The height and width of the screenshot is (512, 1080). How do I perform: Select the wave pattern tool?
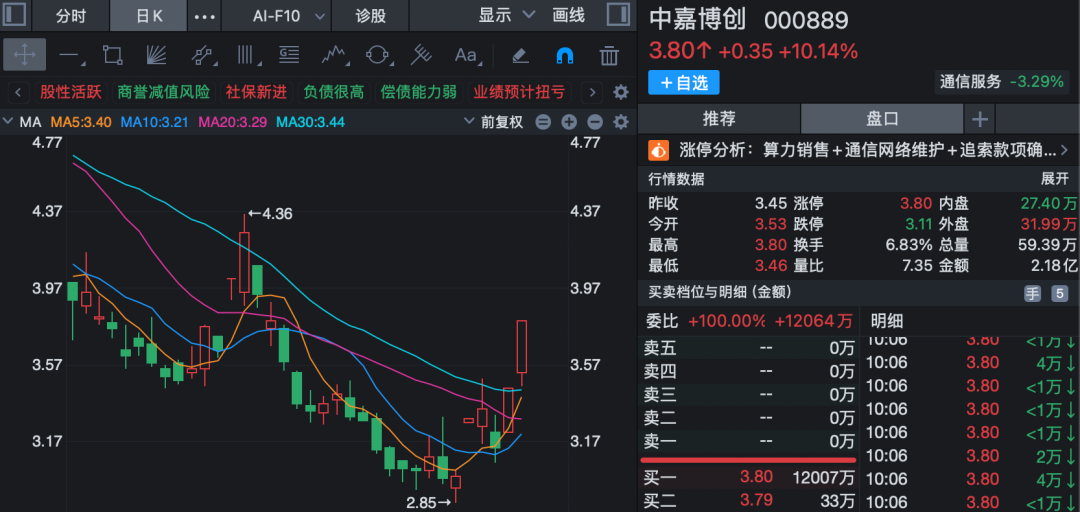(x=333, y=55)
